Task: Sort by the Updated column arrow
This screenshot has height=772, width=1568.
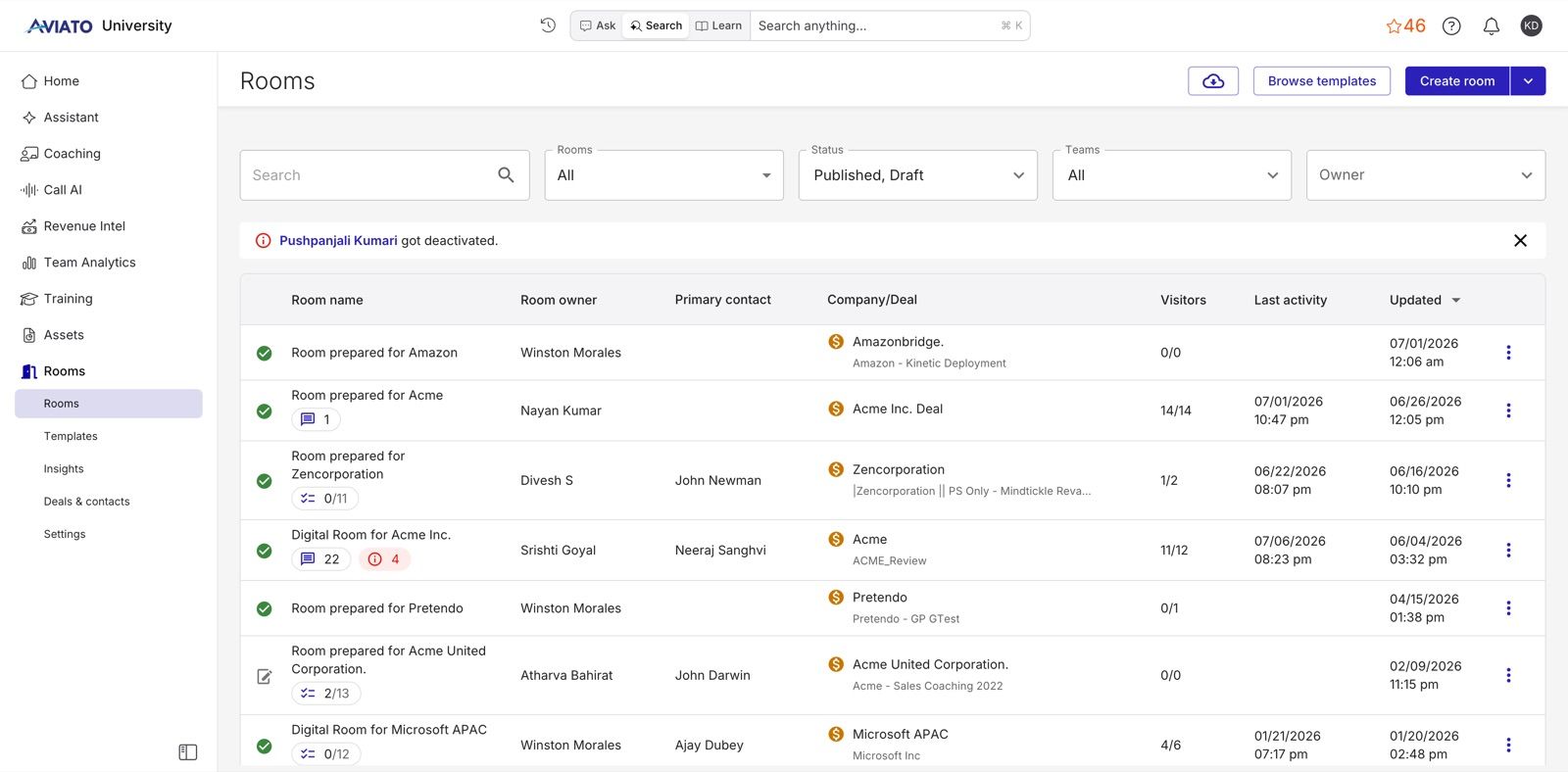Action: (x=1455, y=301)
